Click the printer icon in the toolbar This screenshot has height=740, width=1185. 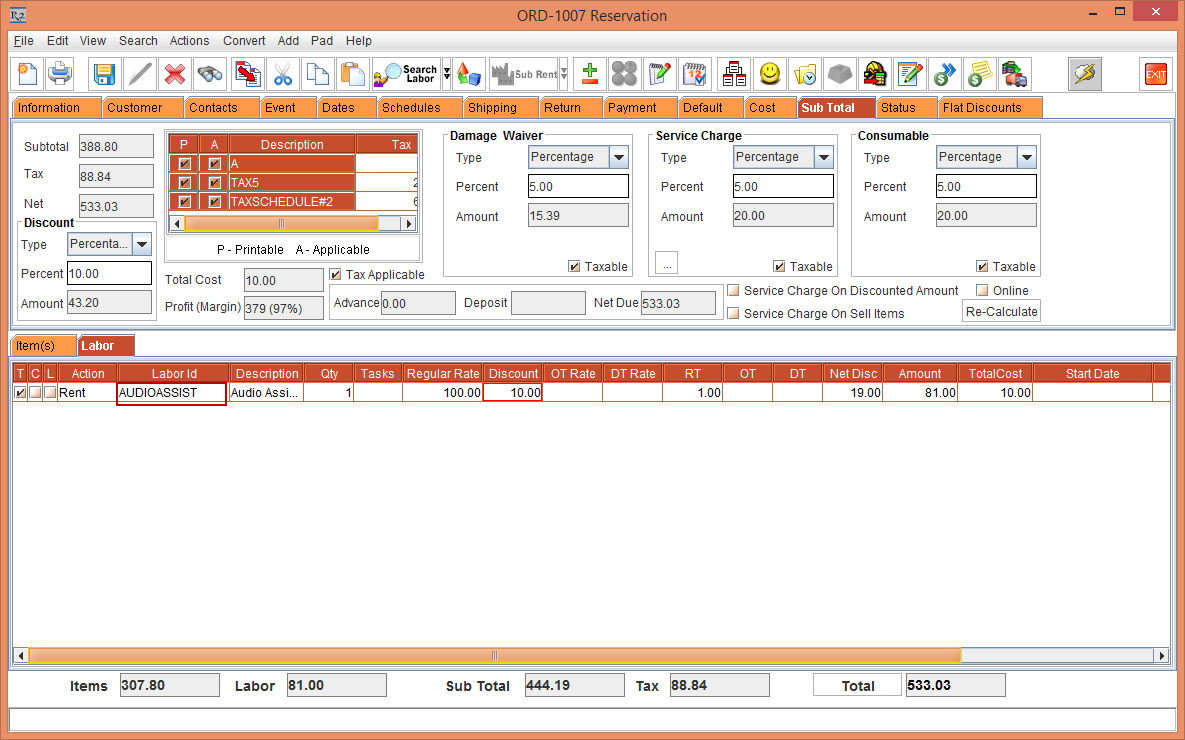coord(61,74)
